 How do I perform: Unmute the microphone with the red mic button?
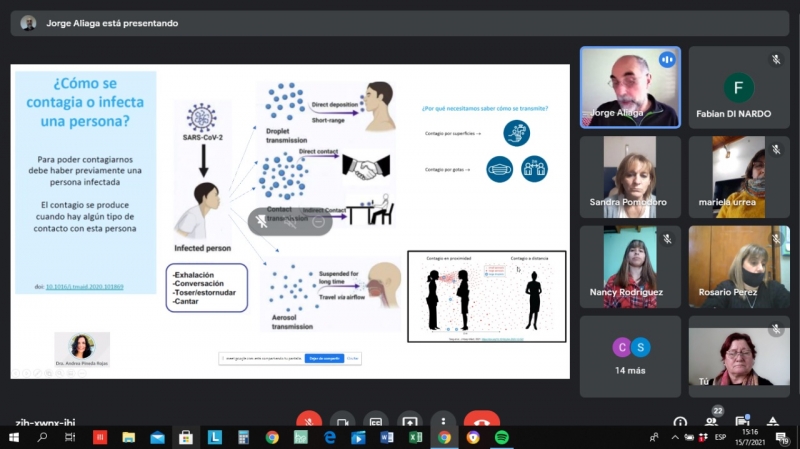[x=309, y=419]
